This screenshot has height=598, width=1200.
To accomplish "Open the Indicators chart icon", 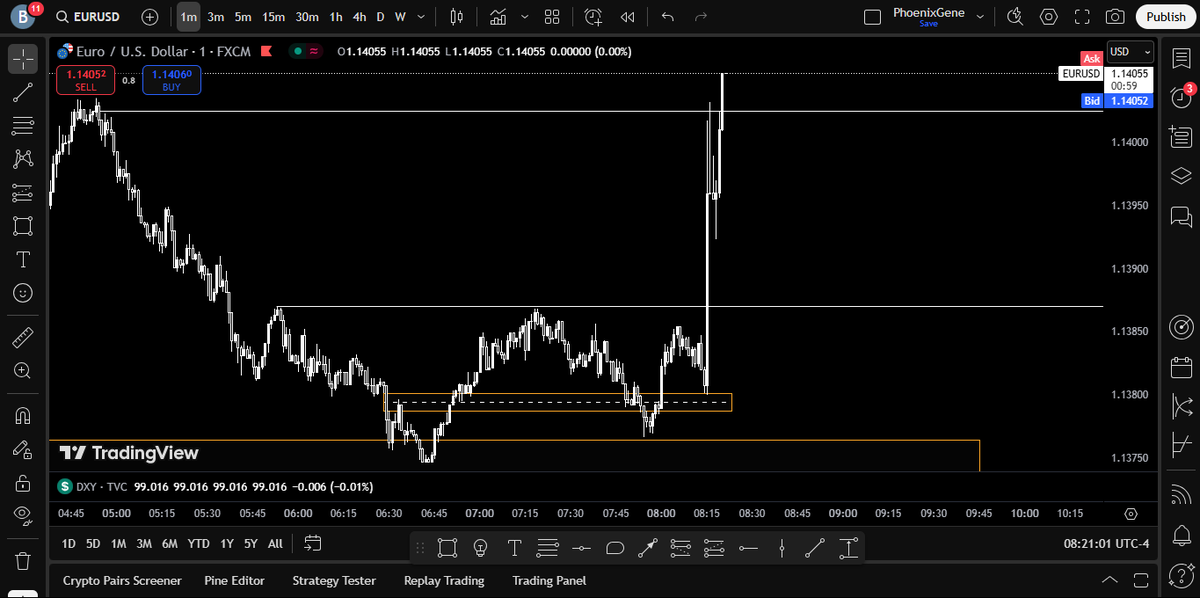I will 497,17.
